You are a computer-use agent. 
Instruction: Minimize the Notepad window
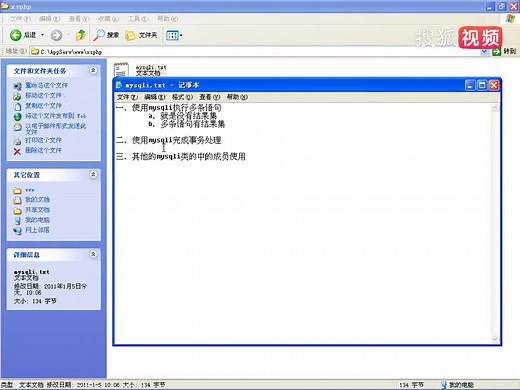(x=470, y=85)
